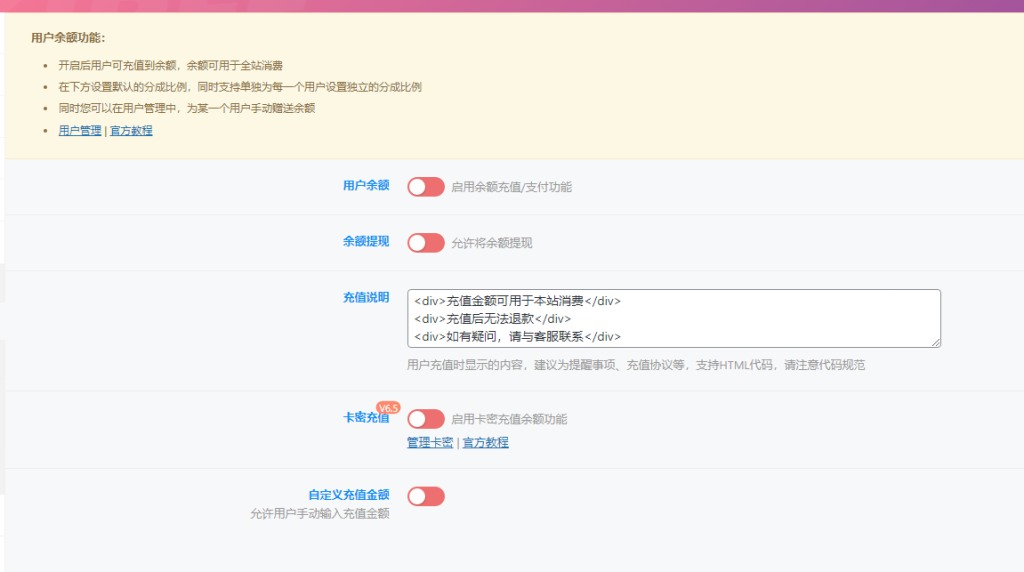Open 官方教程 link in the notice box
Screen dimensions: 1024x572
point(131,131)
